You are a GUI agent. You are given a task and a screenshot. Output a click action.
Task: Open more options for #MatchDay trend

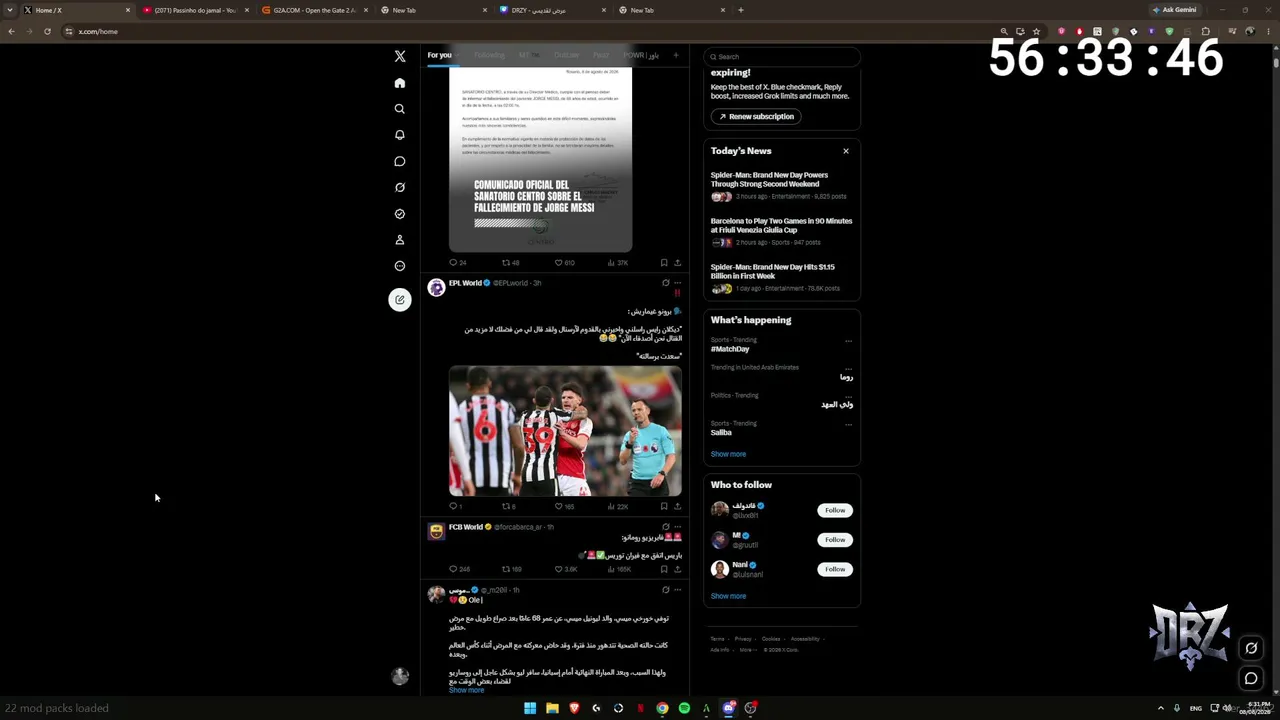[x=848, y=341]
